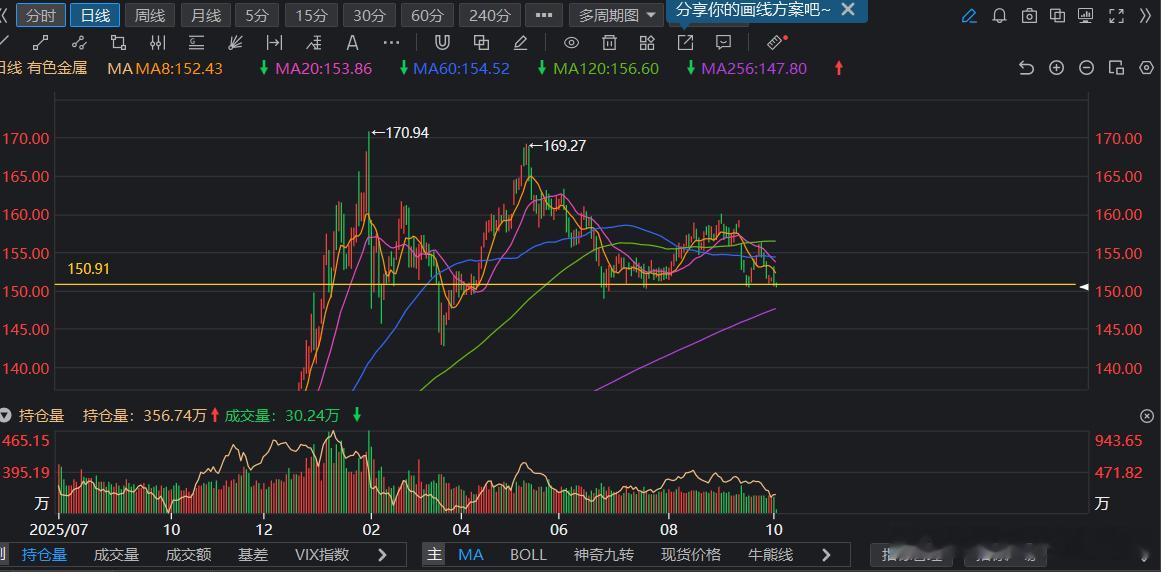Collapse the 持仓量 indicator panel triangle

[x=6, y=416]
